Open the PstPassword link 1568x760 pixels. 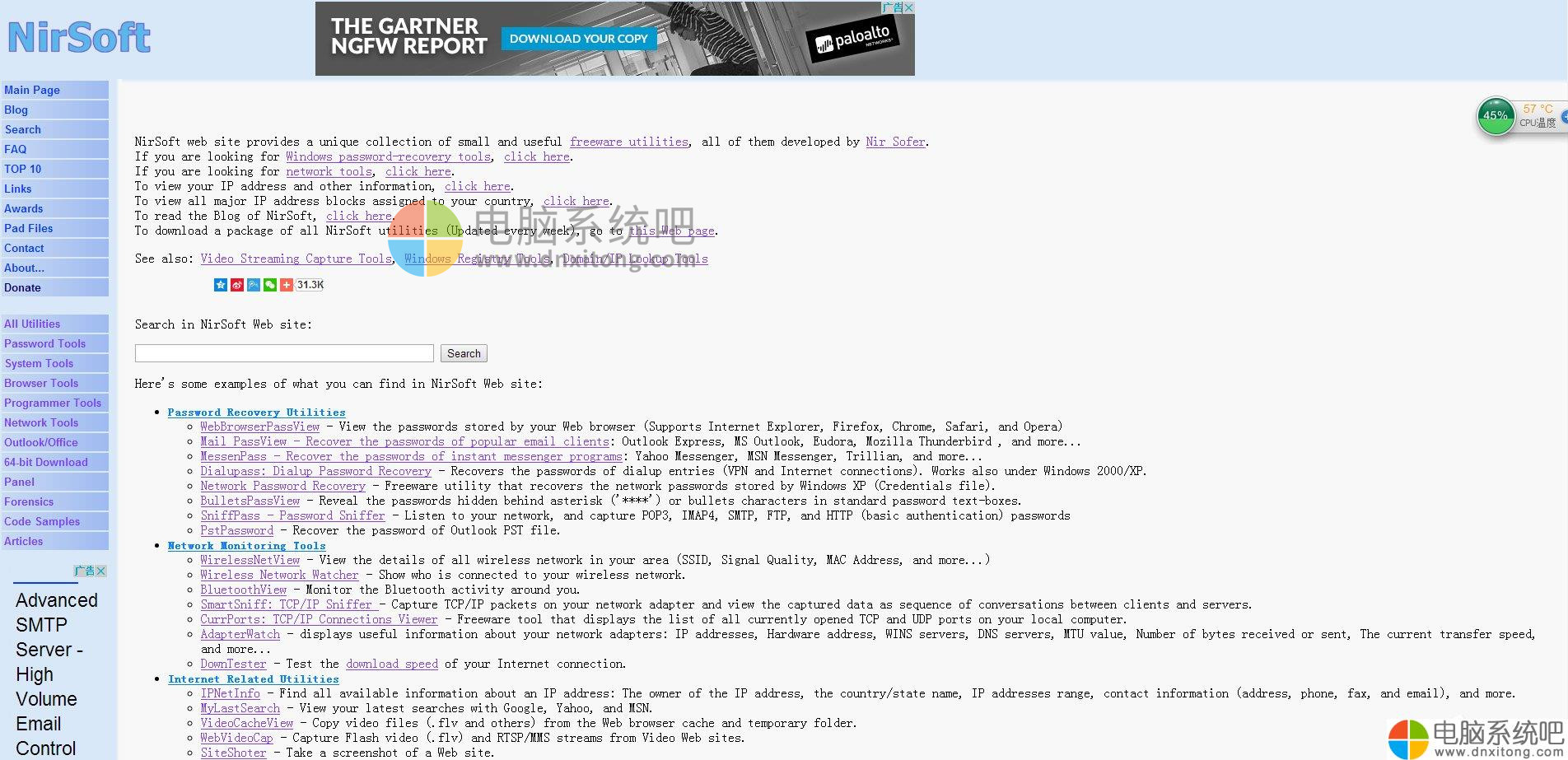point(236,530)
